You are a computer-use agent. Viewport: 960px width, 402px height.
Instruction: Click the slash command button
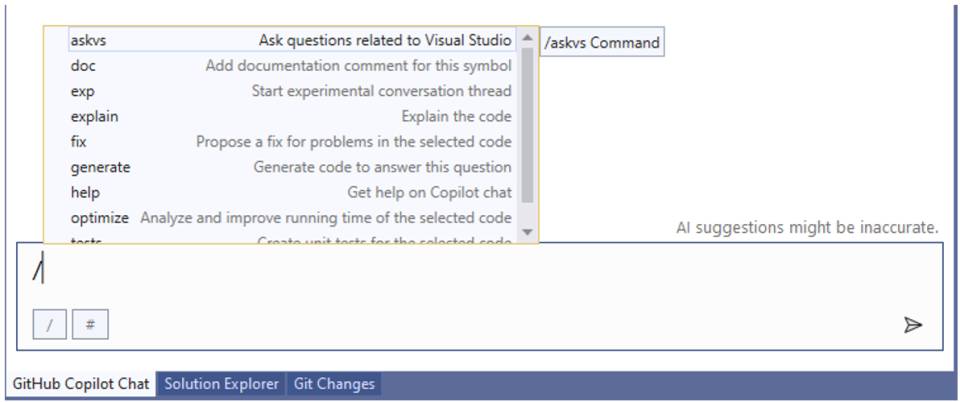[x=50, y=325]
